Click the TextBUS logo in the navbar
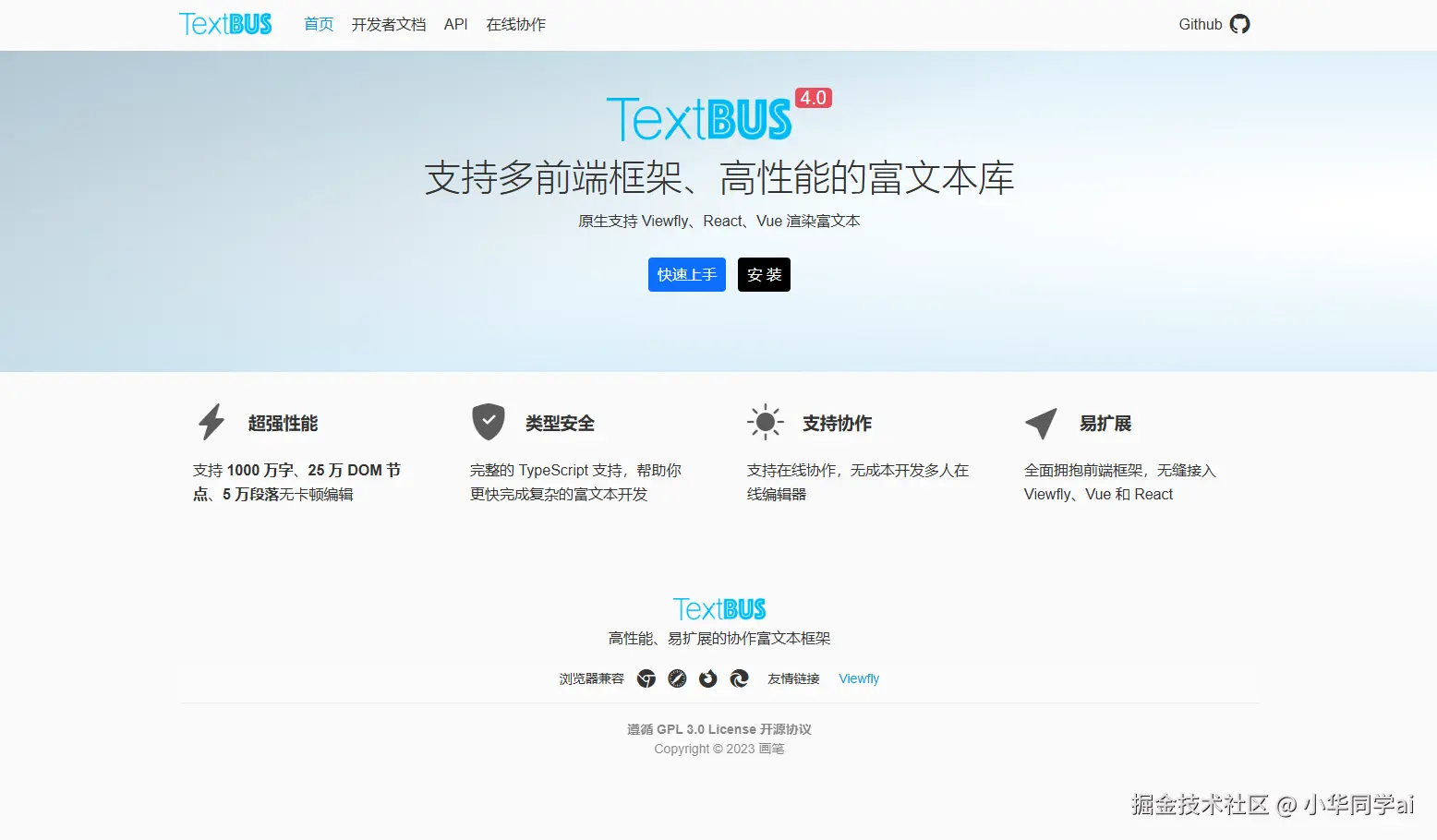 [225, 24]
